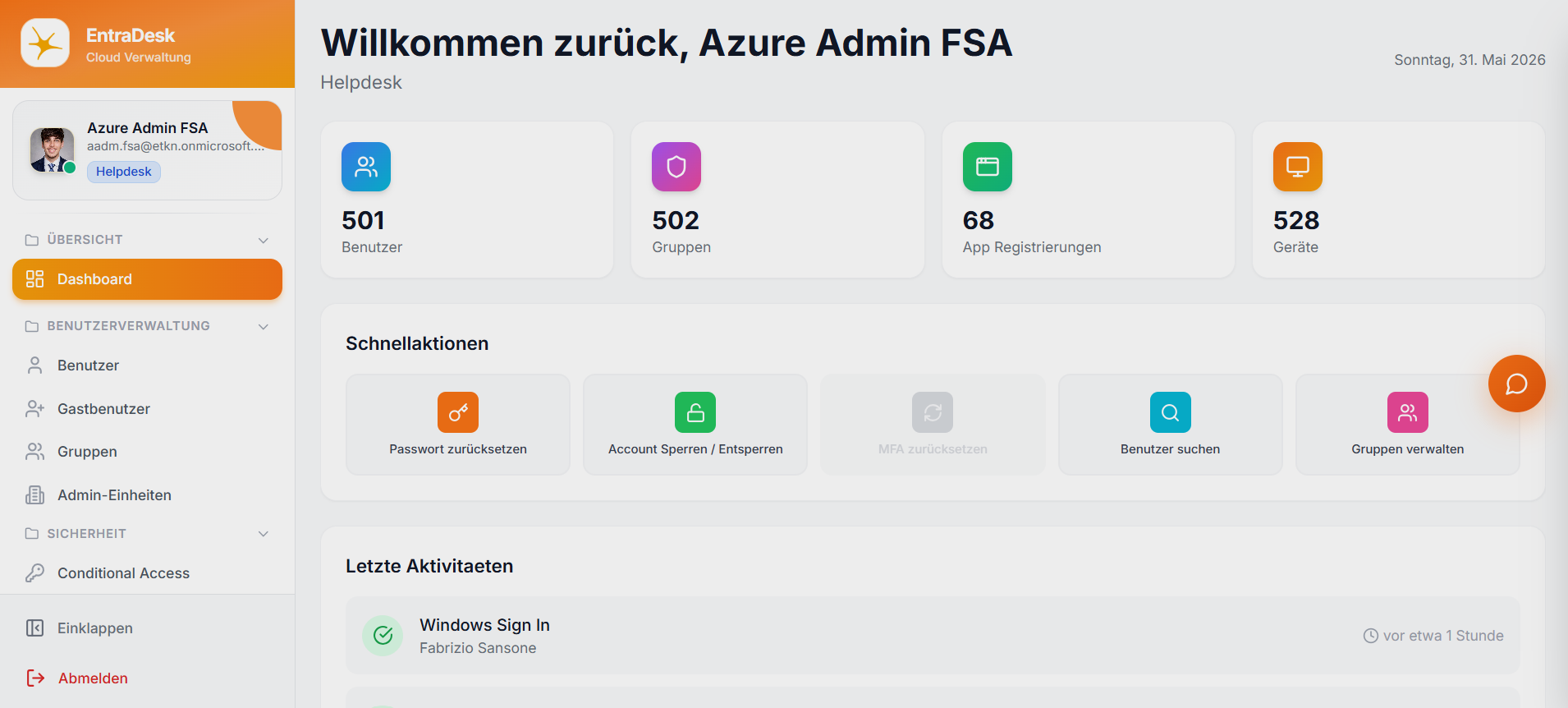Click the clock icon beside vor etwa 1 Stunde
This screenshot has width=1568, height=708.
1371,636
